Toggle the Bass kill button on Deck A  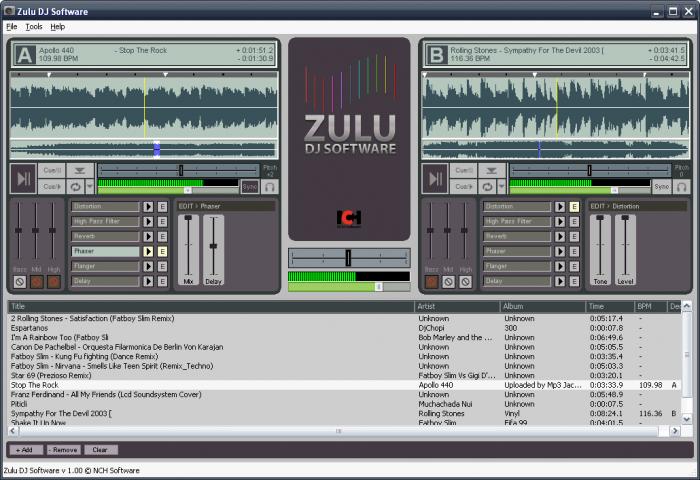tap(19, 282)
